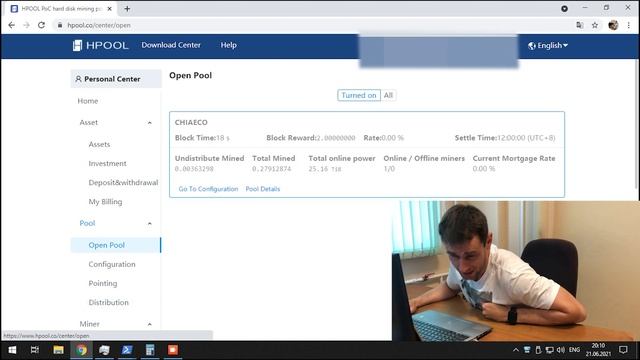Viewport: 640px width, 360px height.
Task: Select the Turned on filter
Action: [359, 95]
